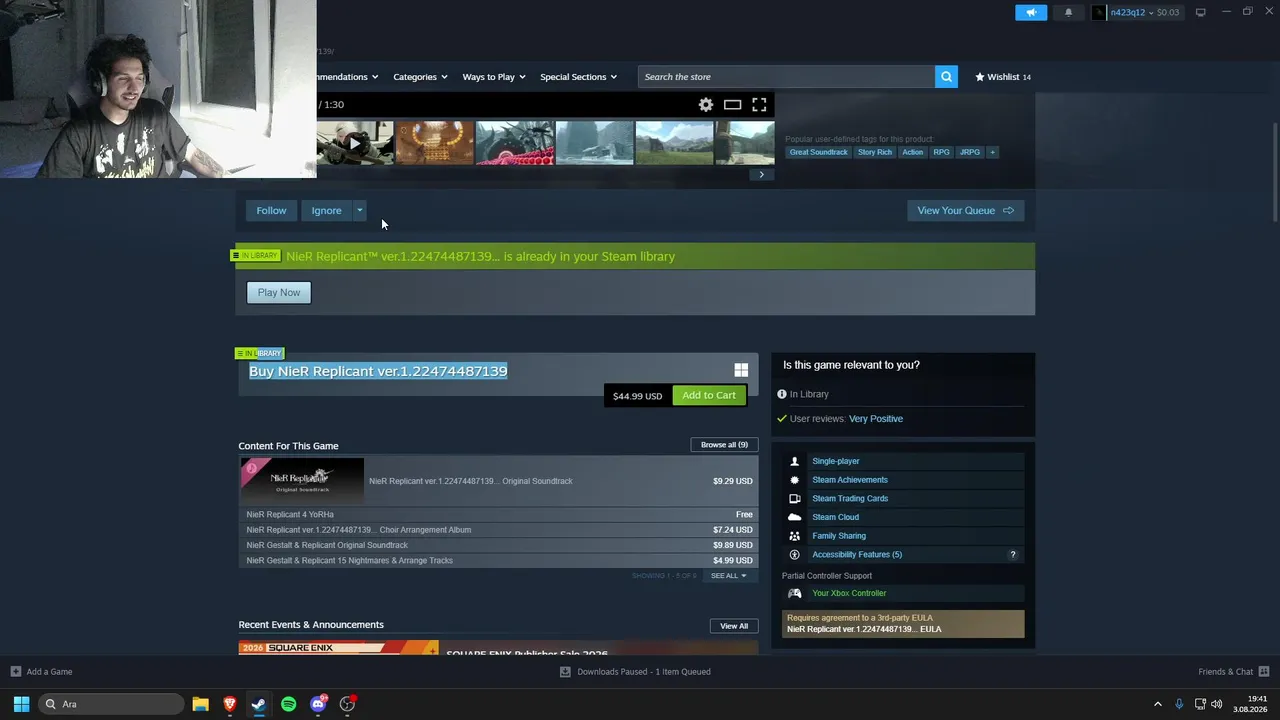Open the Story Rich tag
This screenshot has height=720, width=1280.
pyautogui.click(x=874, y=152)
